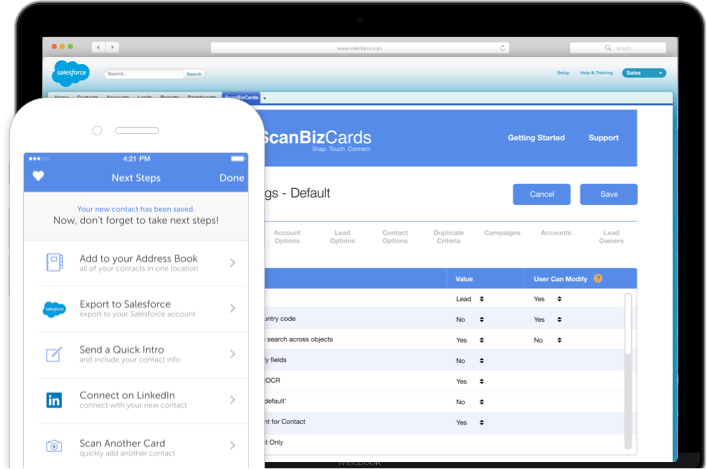Screen dimensions: 707x469
Task: Click the browser reload icon in address bar
Action: [502, 48]
